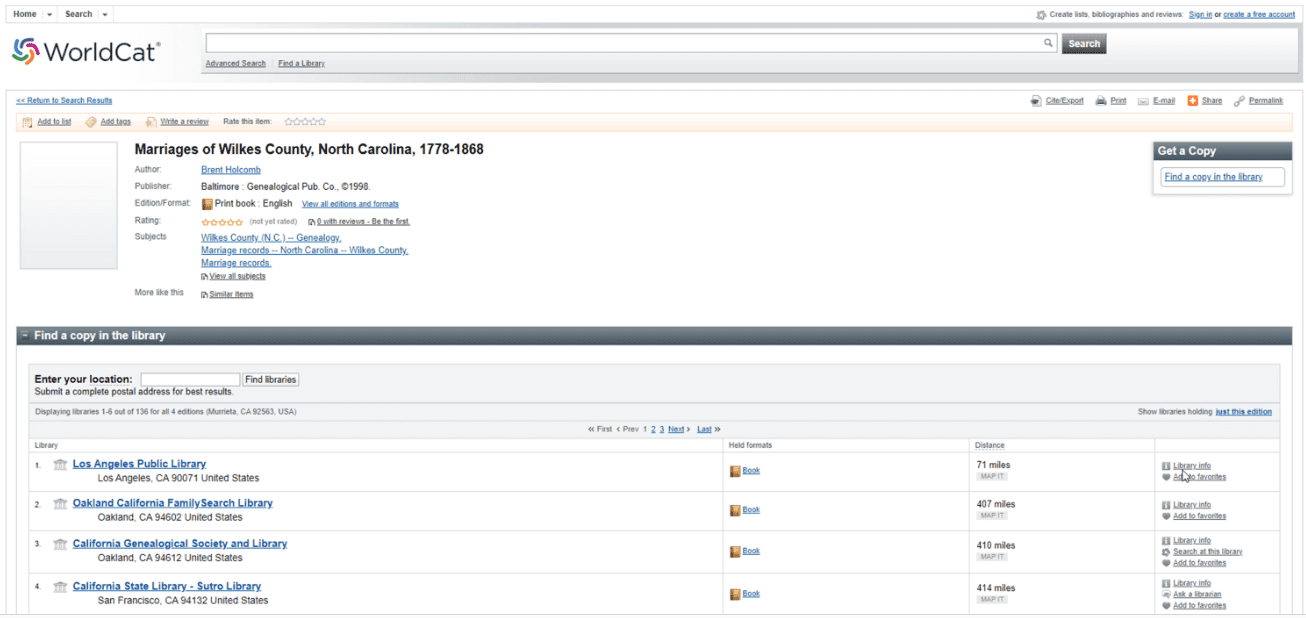This screenshot has width=1306, height=618.
Task: Click the building icon beside California State Library - Sutro
Action: click(x=60, y=587)
